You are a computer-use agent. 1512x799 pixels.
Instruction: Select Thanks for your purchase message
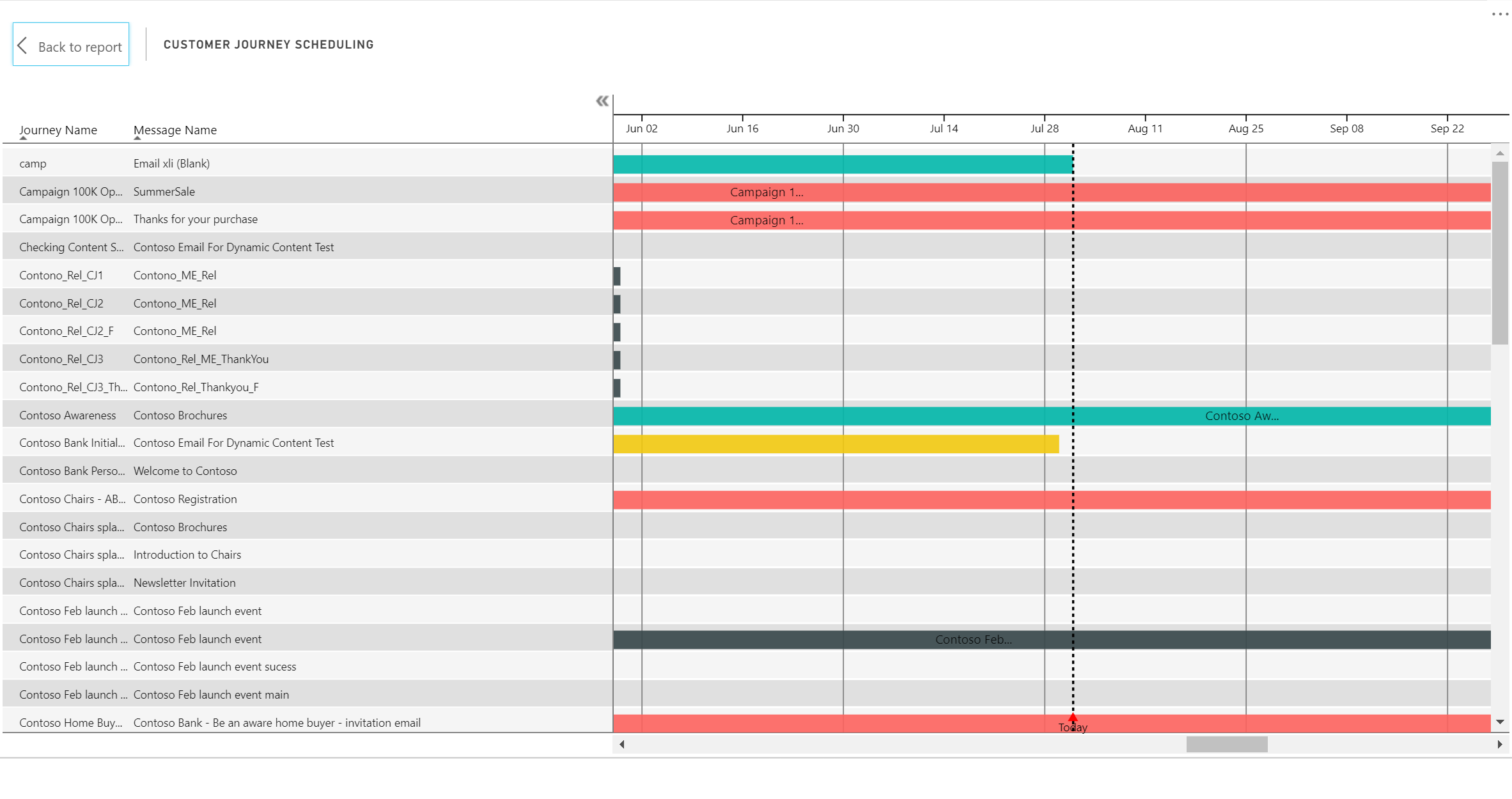[x=196, y=219]
